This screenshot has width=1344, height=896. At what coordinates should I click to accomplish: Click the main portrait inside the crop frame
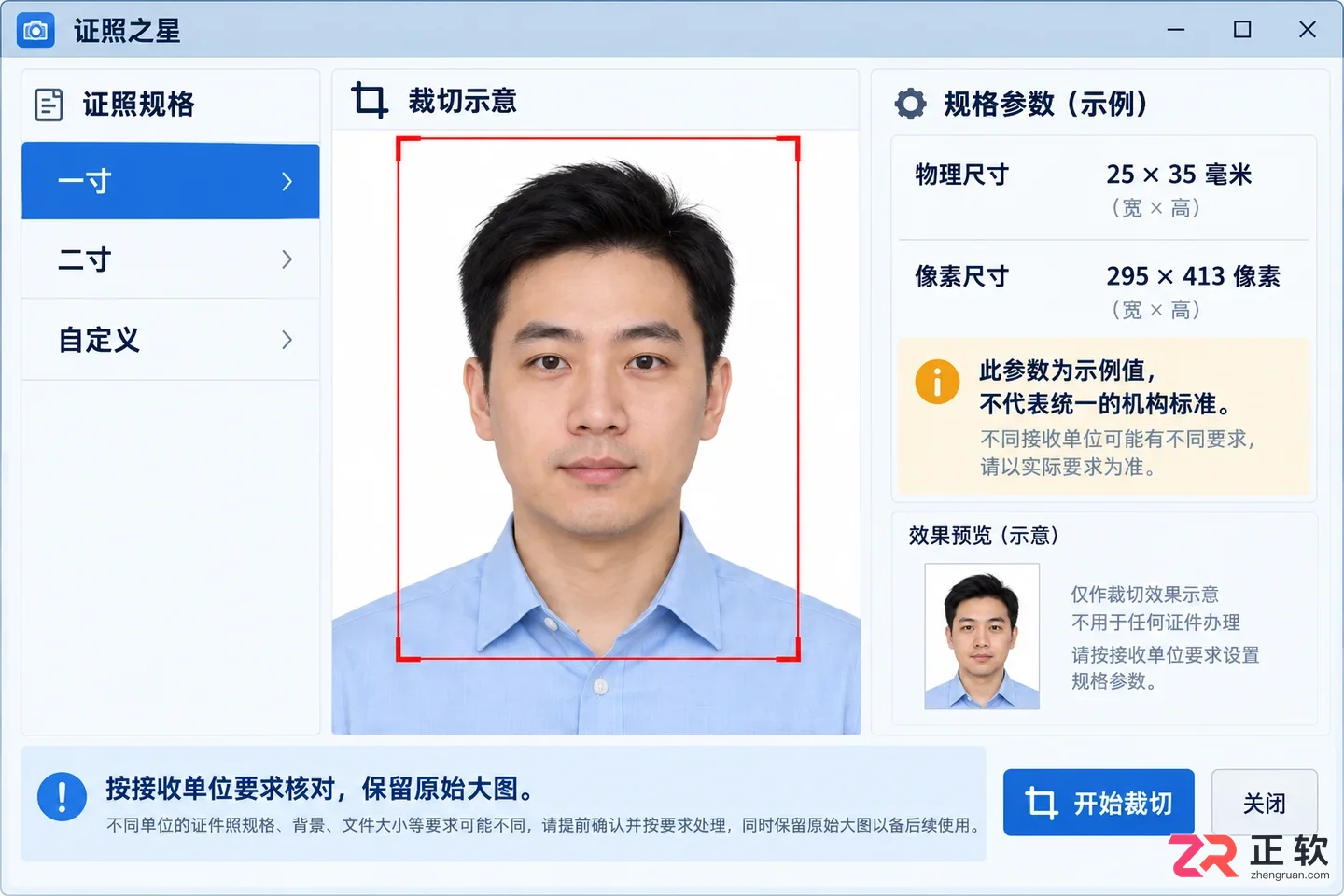coord(597,399)
